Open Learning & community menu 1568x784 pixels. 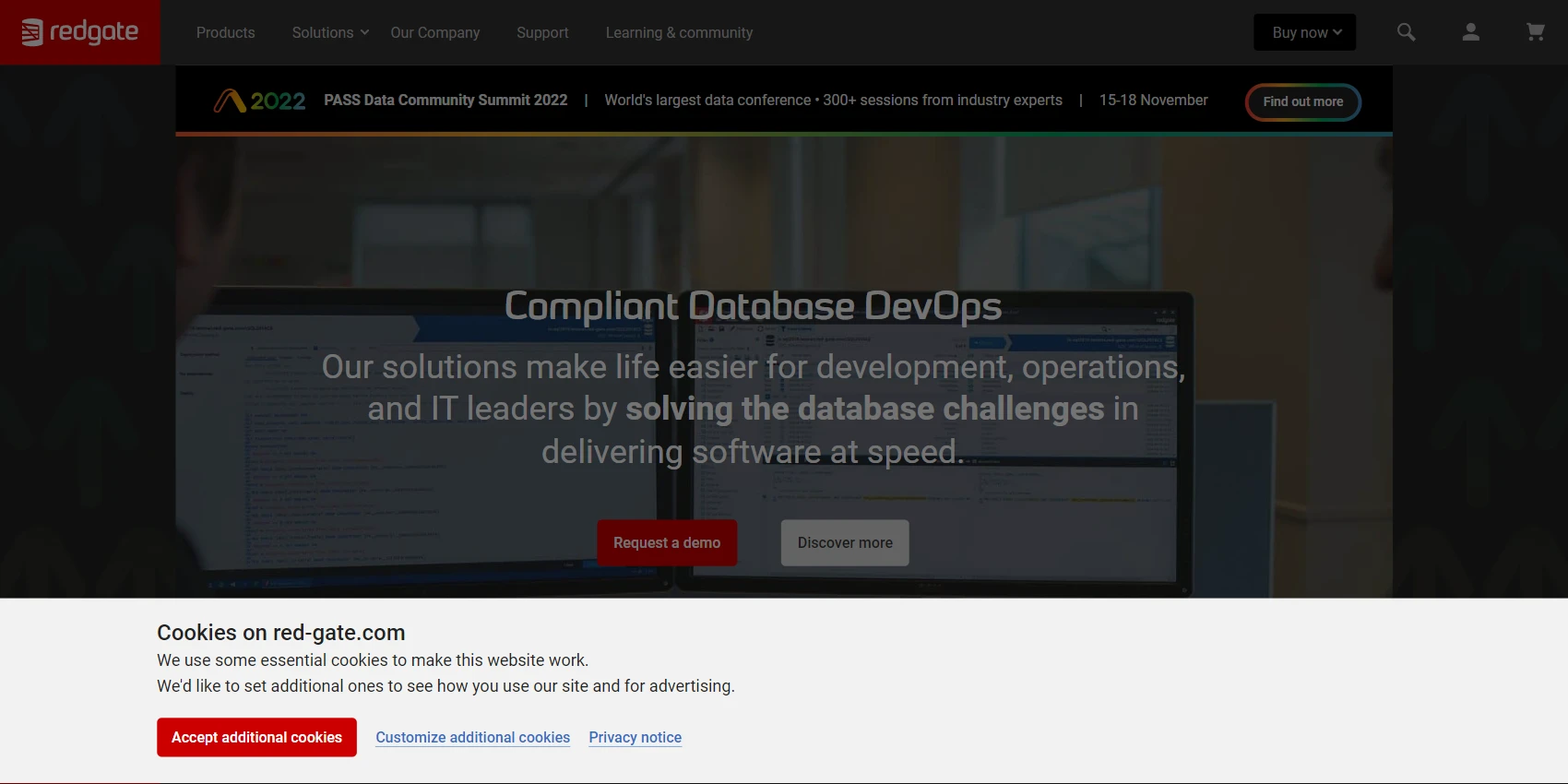click(x=679, y=32)
